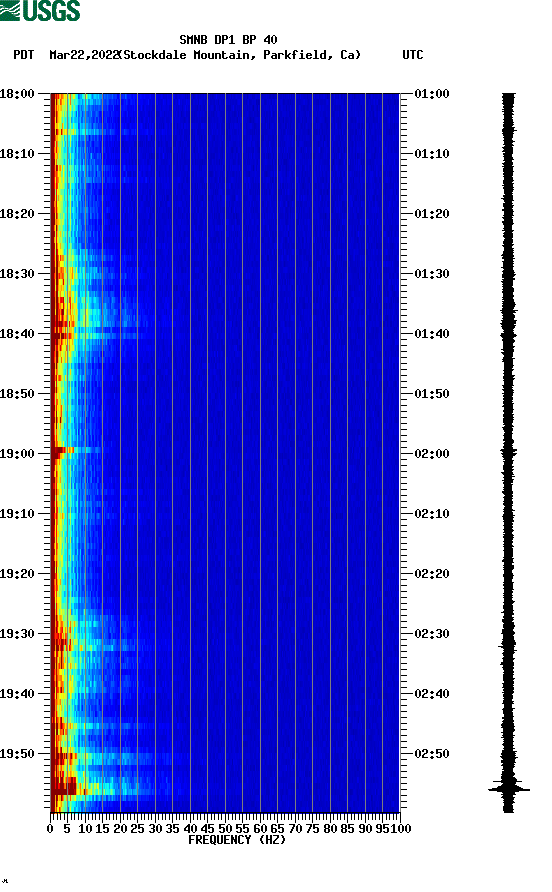Click the '02:10' UTC time label
The image size is (552, 892).
click(x=432, y=514)
